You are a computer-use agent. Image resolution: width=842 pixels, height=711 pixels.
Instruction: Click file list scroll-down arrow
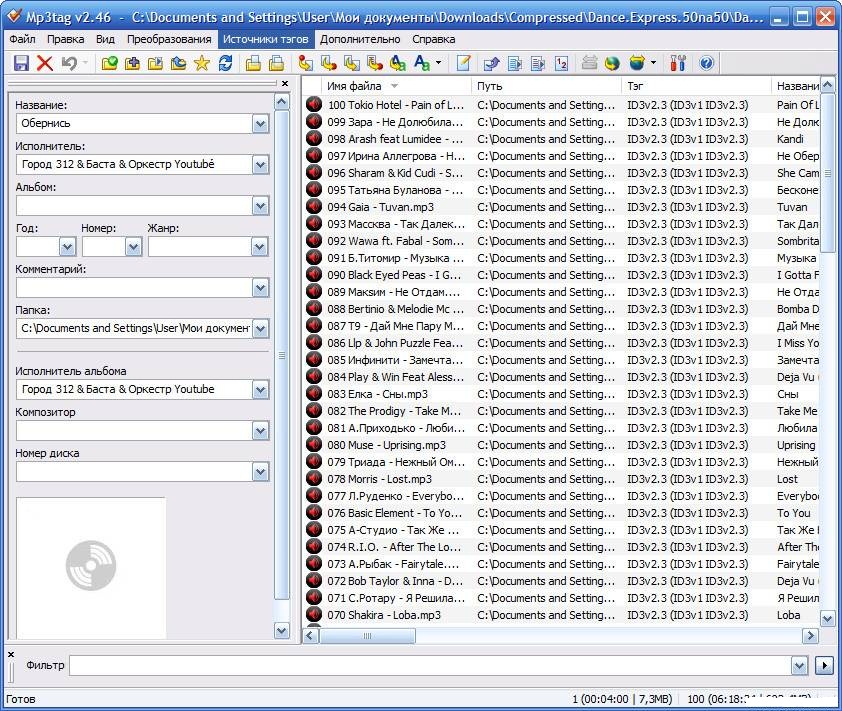pos(828,619)
